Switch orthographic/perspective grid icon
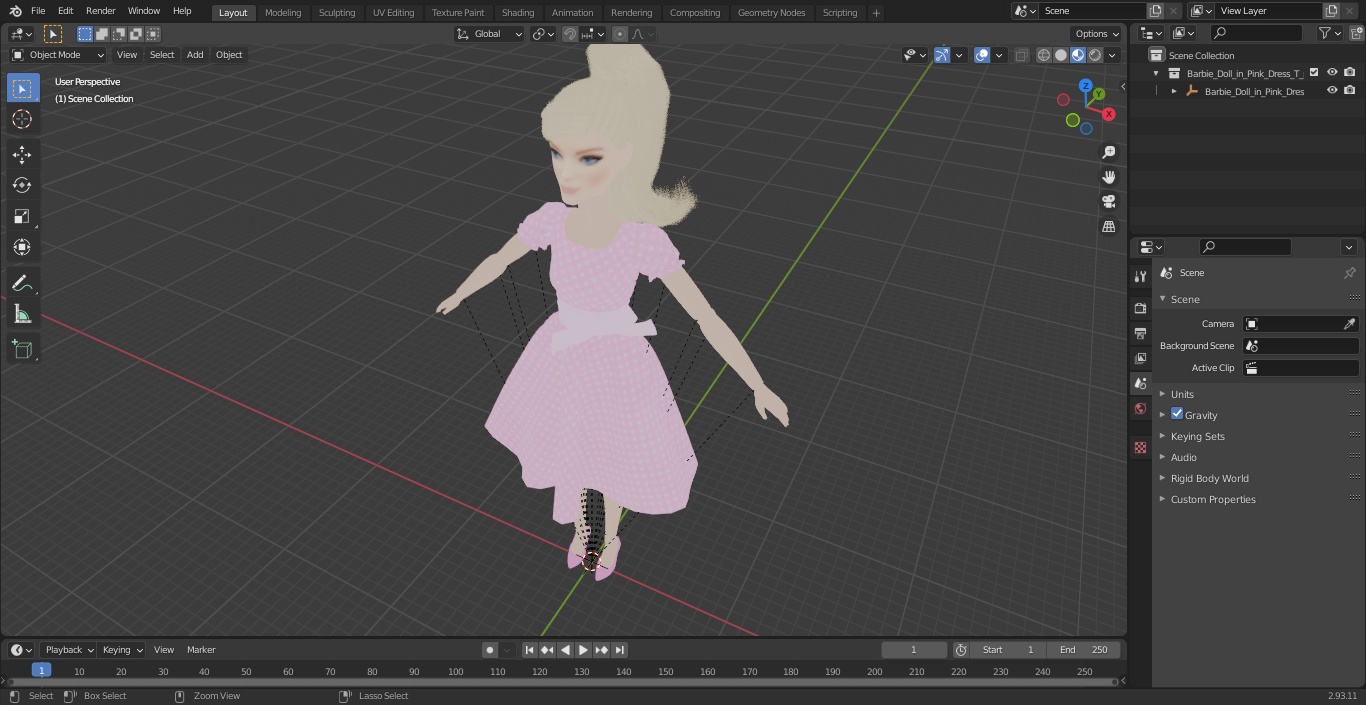Image resolution: width=1366 pixels, height=705 pixels. pyautogui.click(x=1108, y=227)
